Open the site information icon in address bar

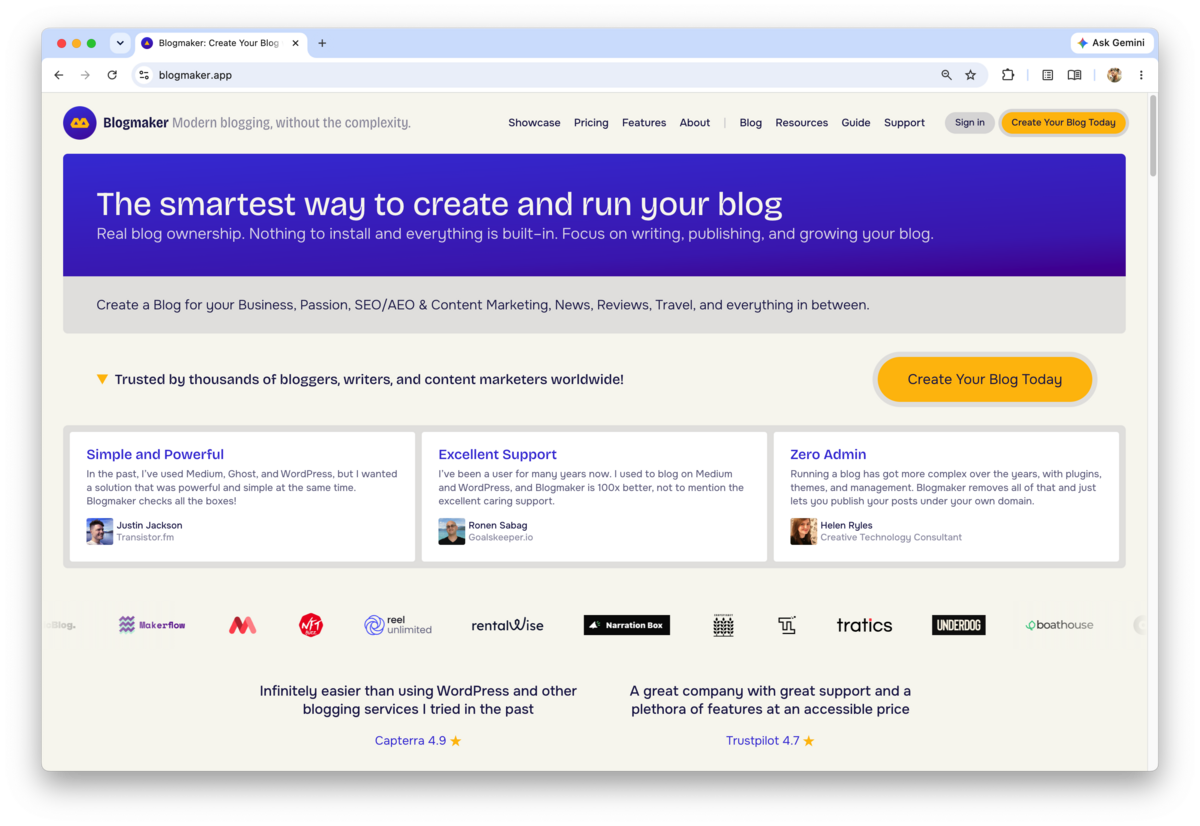pyautogui.click(x=144, y=75)
